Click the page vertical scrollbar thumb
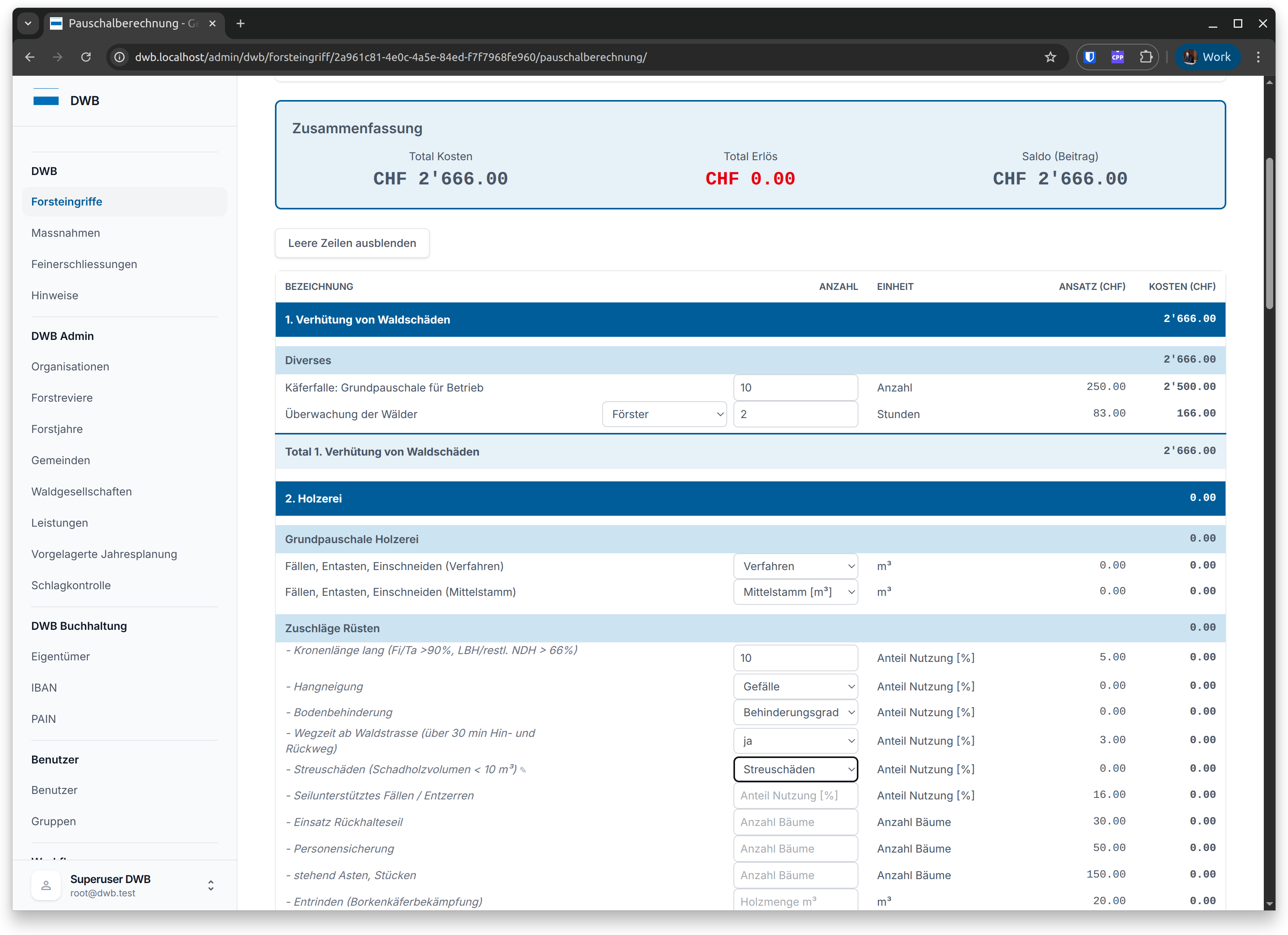1288x935 pixels. [x=1269, y=233]
